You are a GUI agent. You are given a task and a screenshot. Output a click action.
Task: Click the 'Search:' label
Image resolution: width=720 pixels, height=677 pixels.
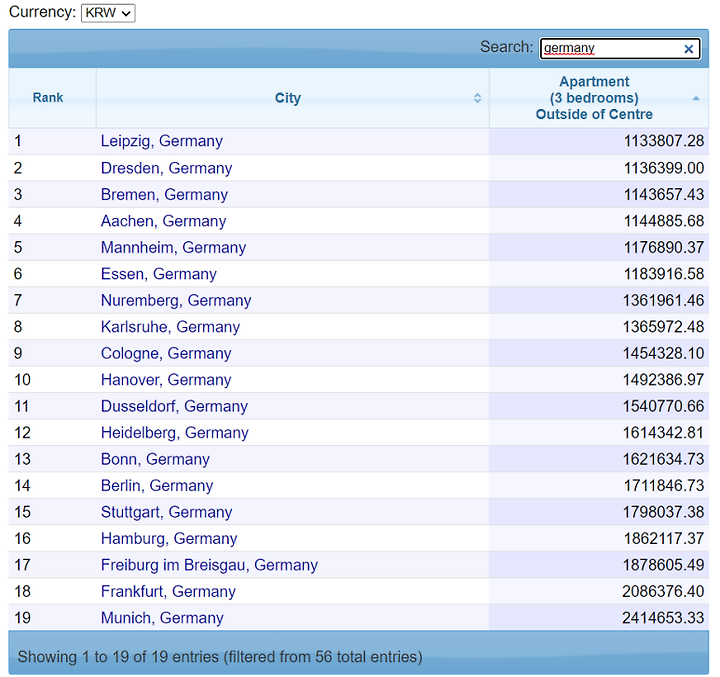(x=506, y=47)
